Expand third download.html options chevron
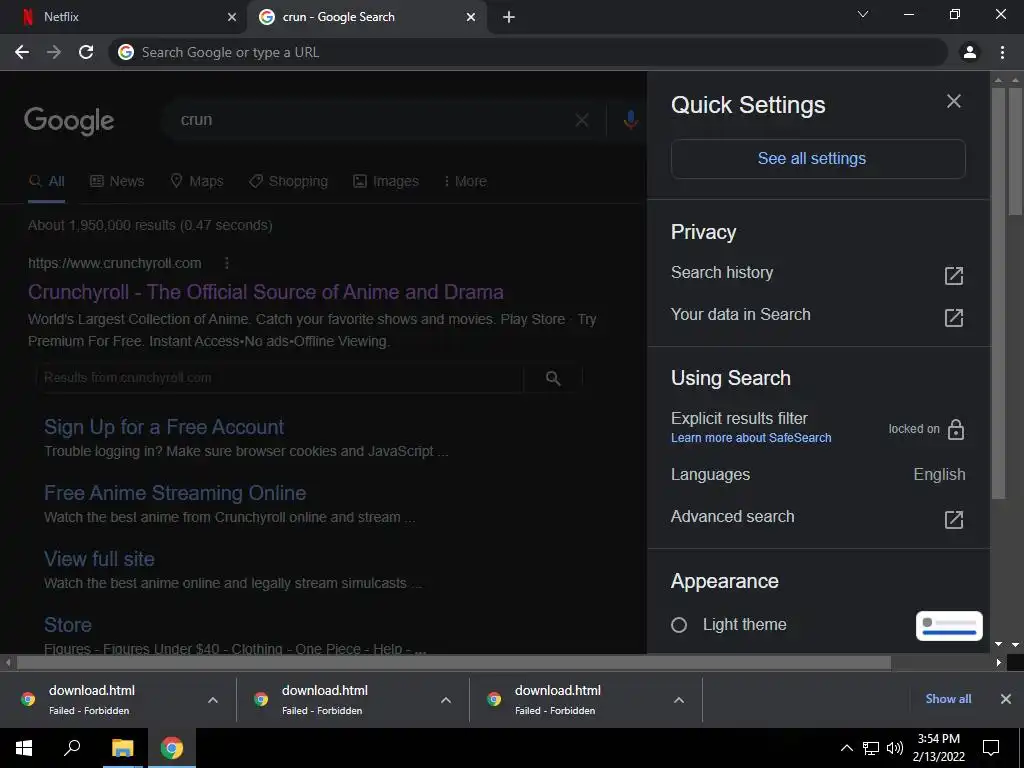This screenshot has width=1024, height=768. (679, 699)
